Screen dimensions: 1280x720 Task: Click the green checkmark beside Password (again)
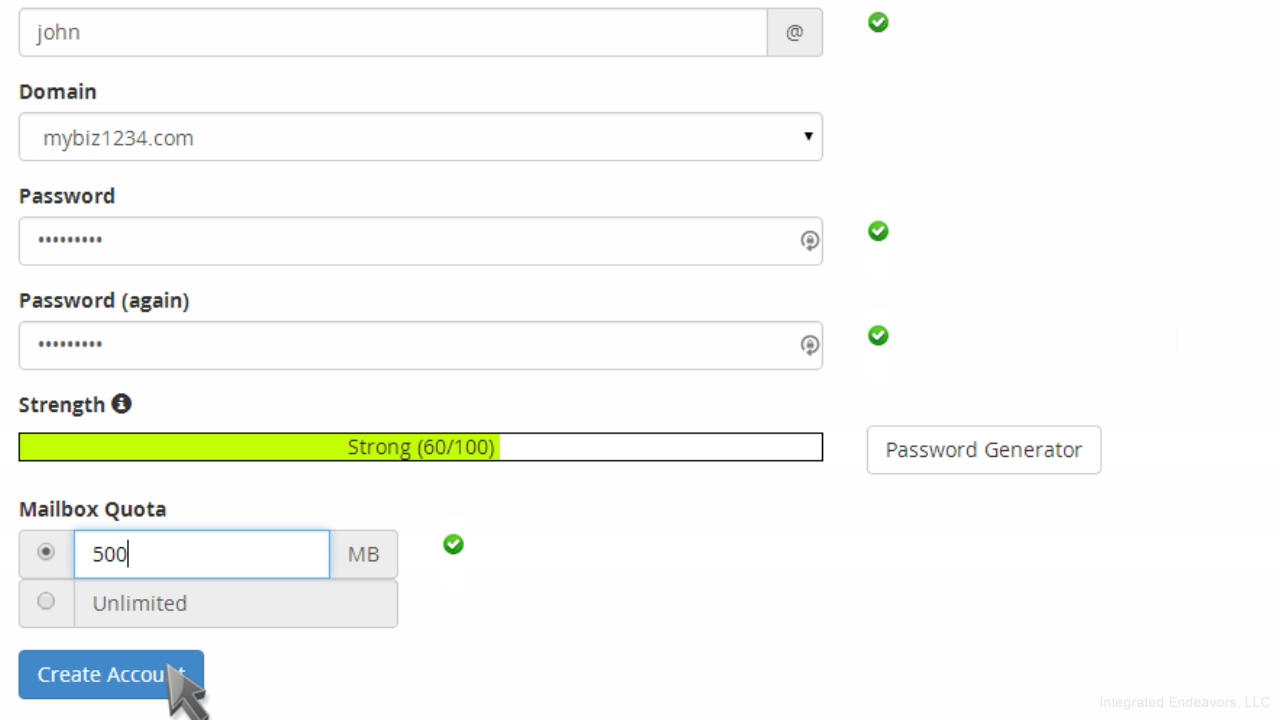(878, 335)
